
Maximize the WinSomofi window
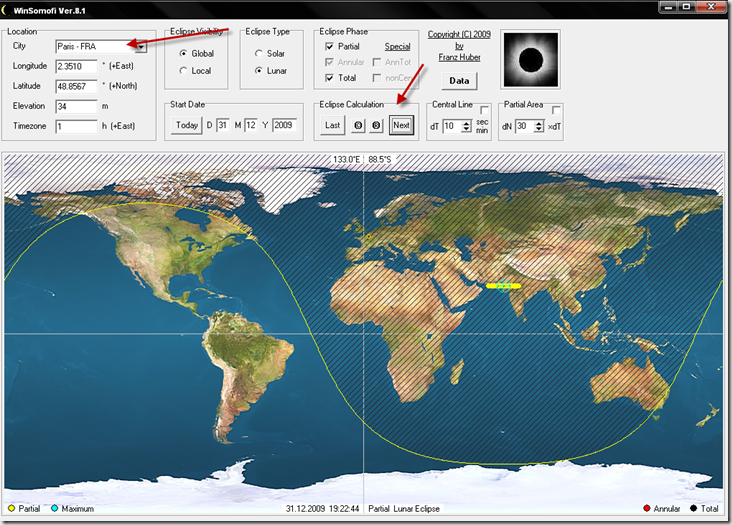686,7
